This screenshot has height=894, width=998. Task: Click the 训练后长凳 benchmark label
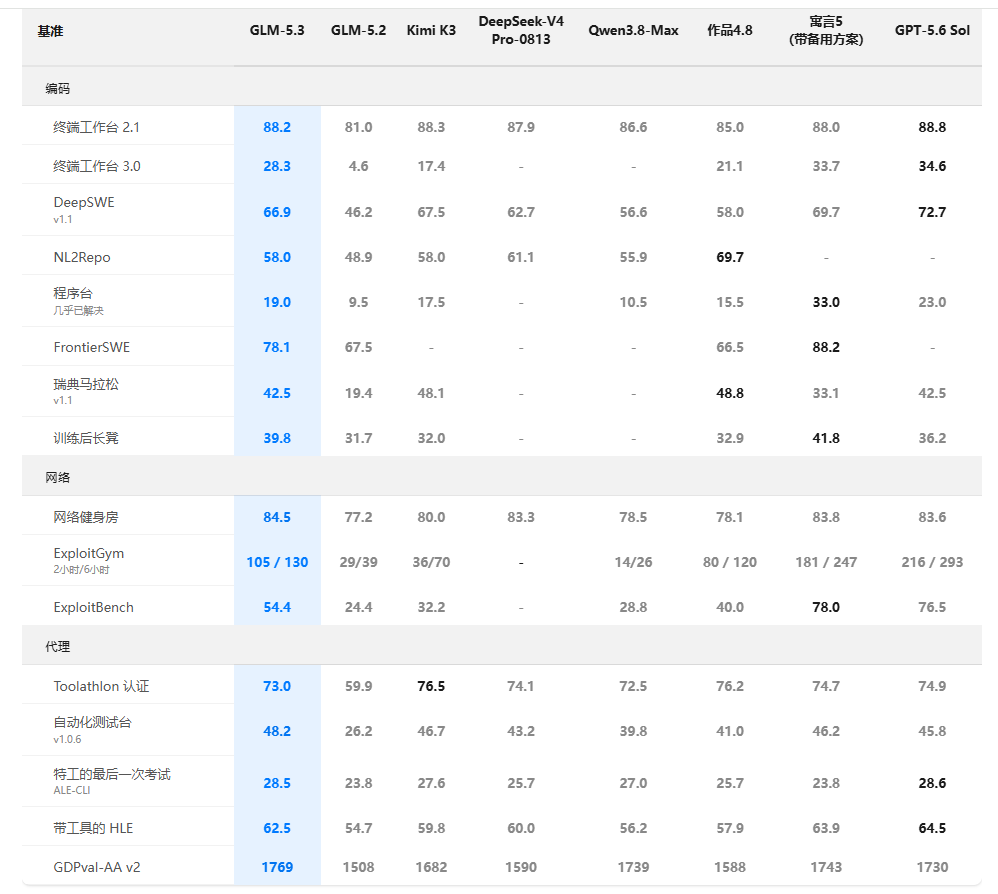click(86, 438)
